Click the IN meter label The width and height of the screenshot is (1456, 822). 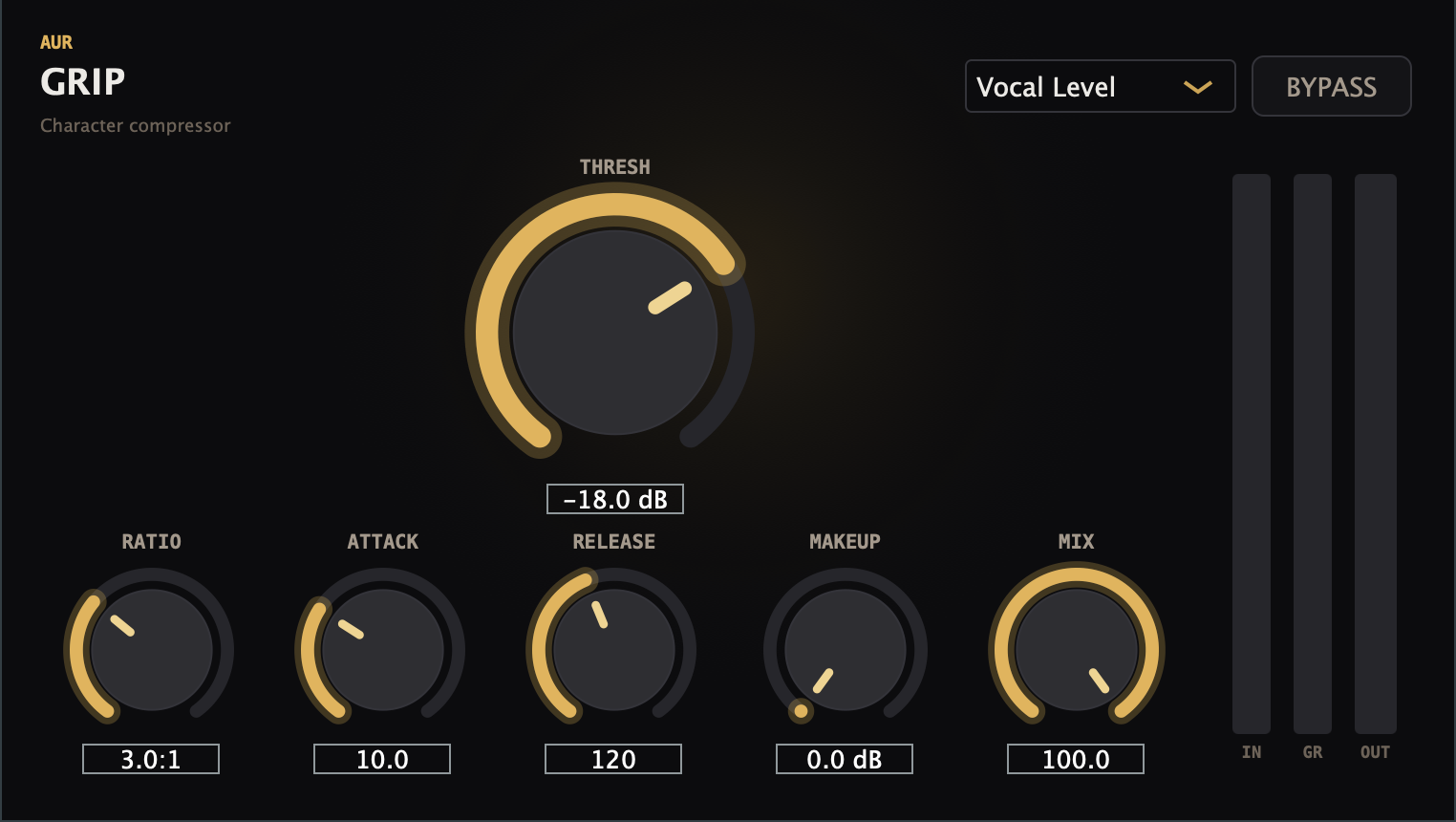tap(1252, 752)
